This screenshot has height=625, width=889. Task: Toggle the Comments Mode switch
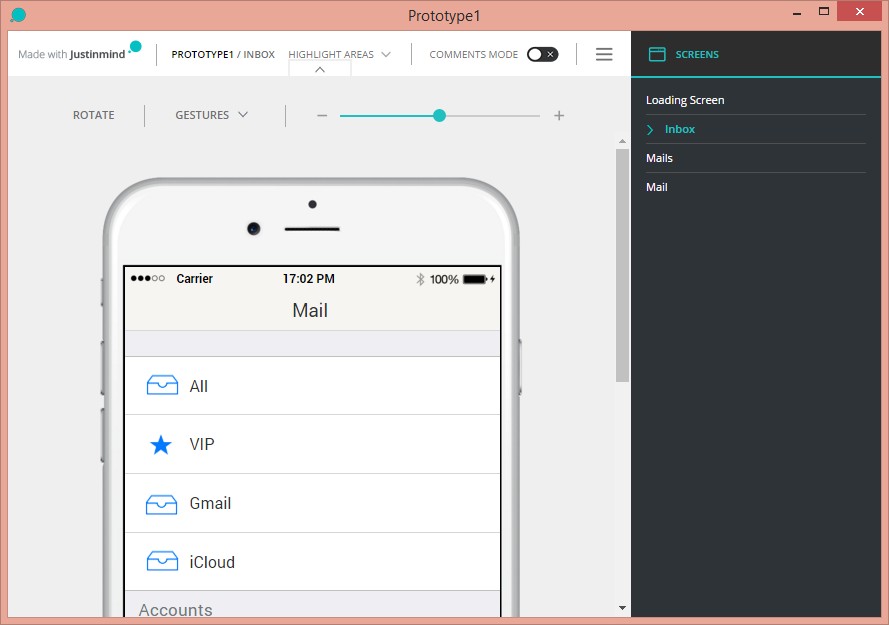click(542, 54)
